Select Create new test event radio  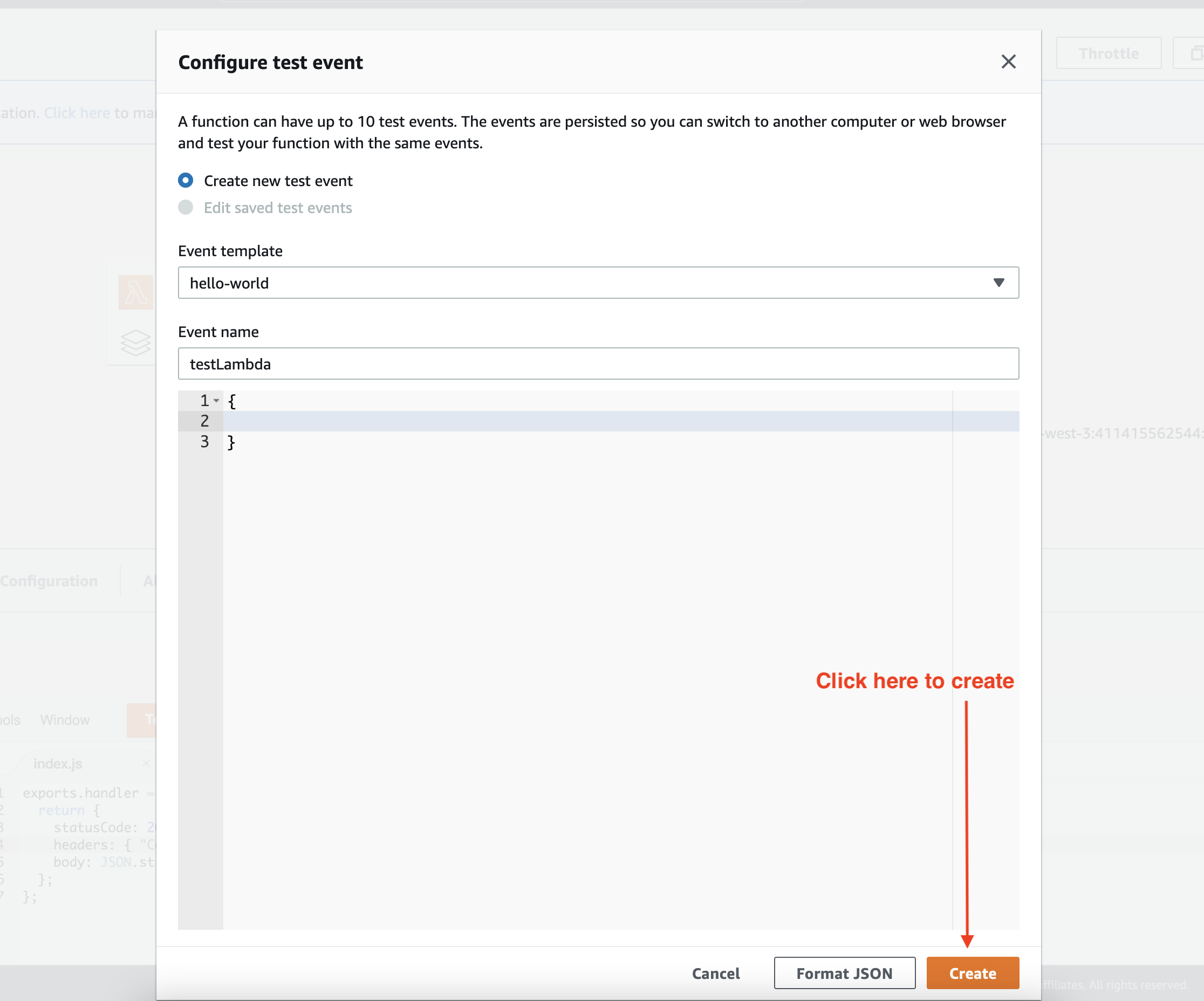pos(186,181)
